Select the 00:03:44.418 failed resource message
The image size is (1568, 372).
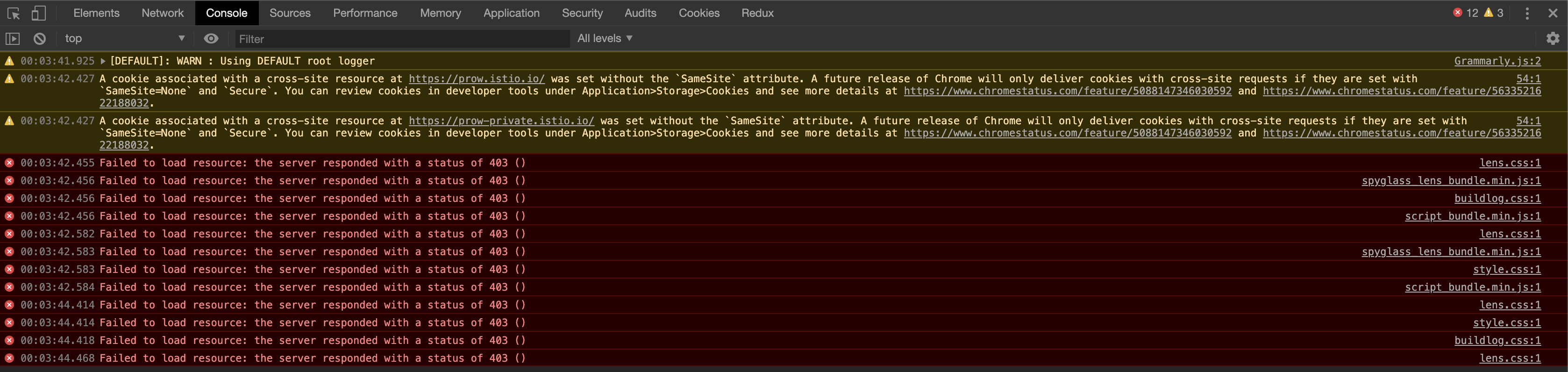click(312, 340)
